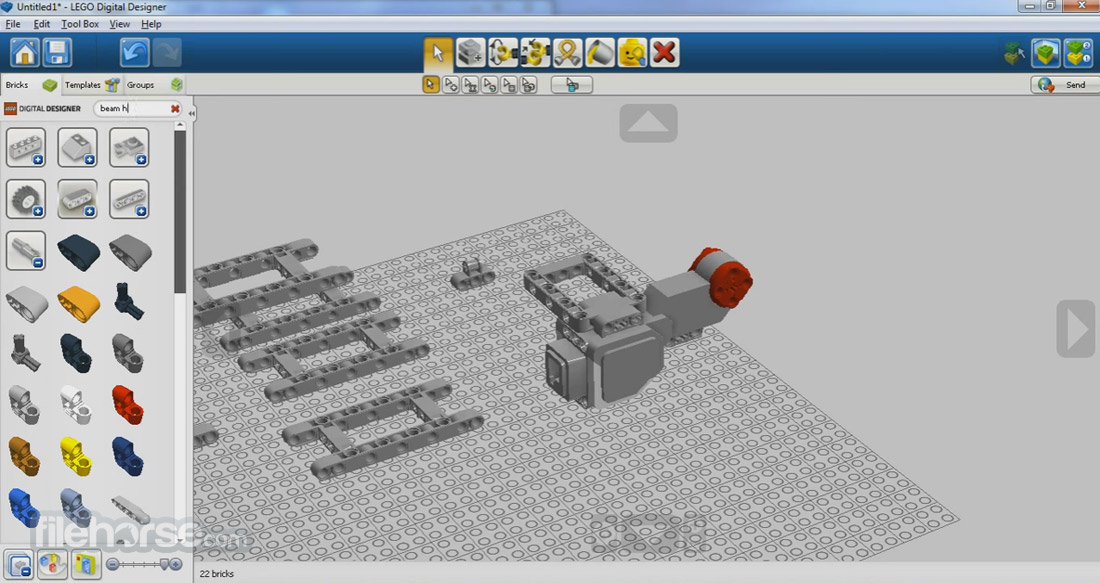This screenshot has width=1100, height=583.
Task: Choose the multiple-selection sub-tool
Action: (x=450, y=85)
